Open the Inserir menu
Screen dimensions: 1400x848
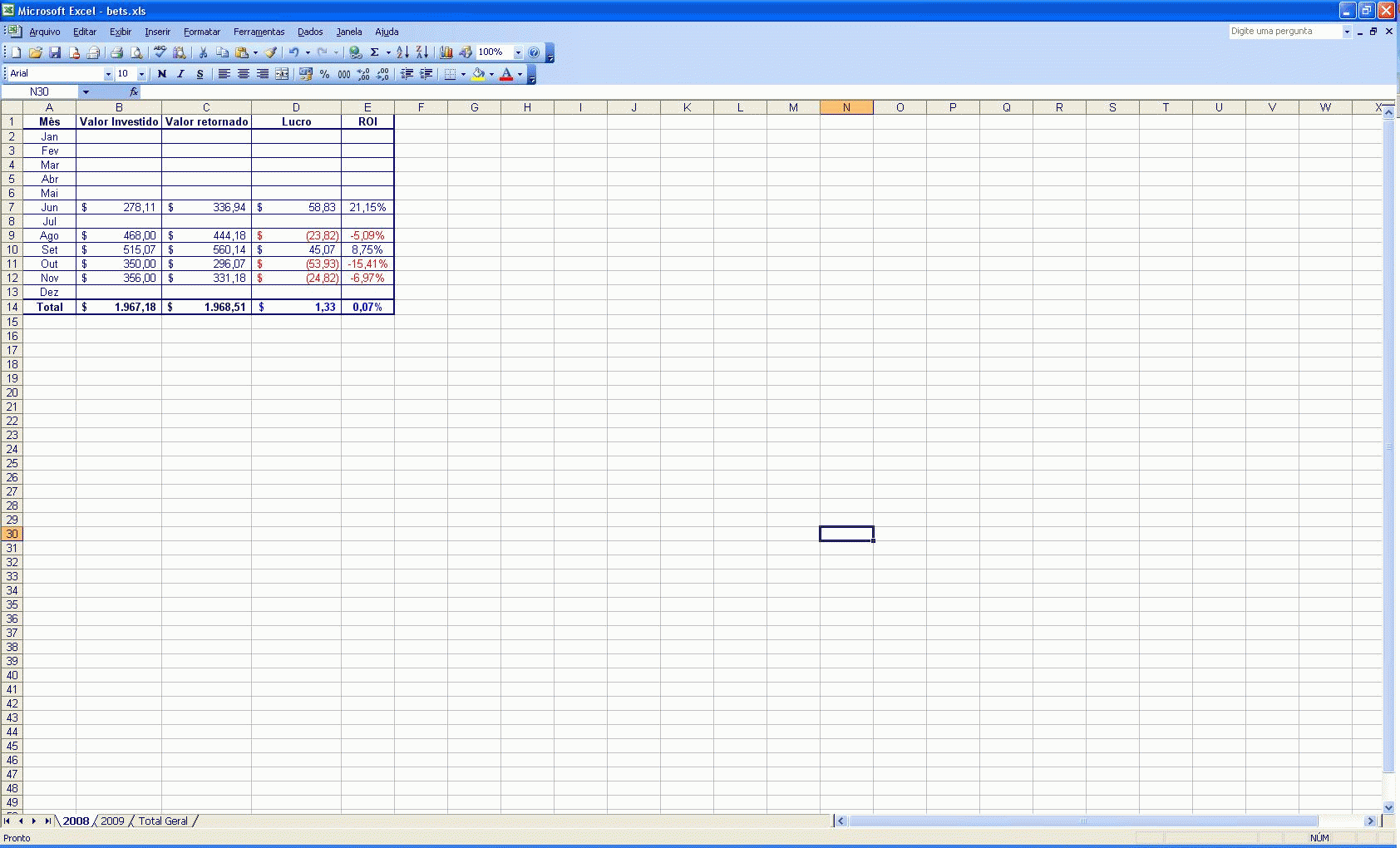[157, 32]
